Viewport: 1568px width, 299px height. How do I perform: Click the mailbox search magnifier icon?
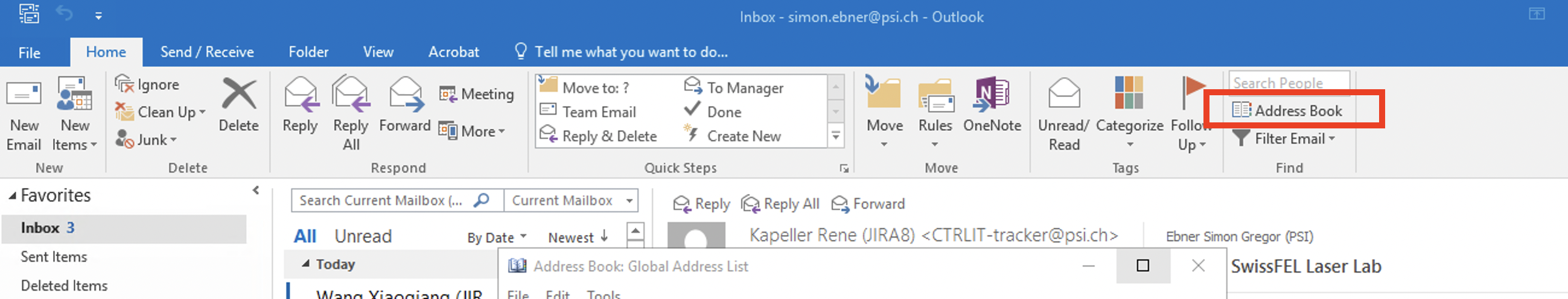(x=481, y=200)
